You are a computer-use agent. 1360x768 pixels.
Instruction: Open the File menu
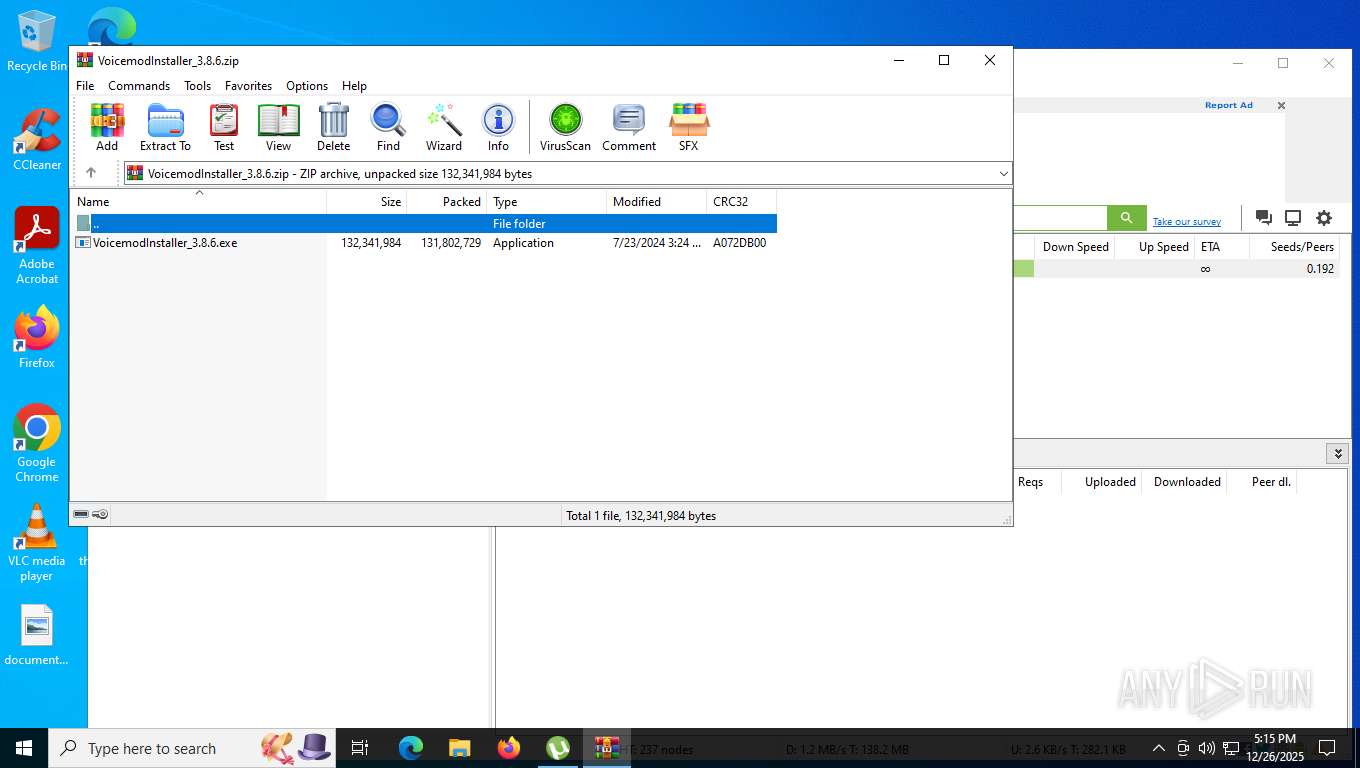click(85, 86)
